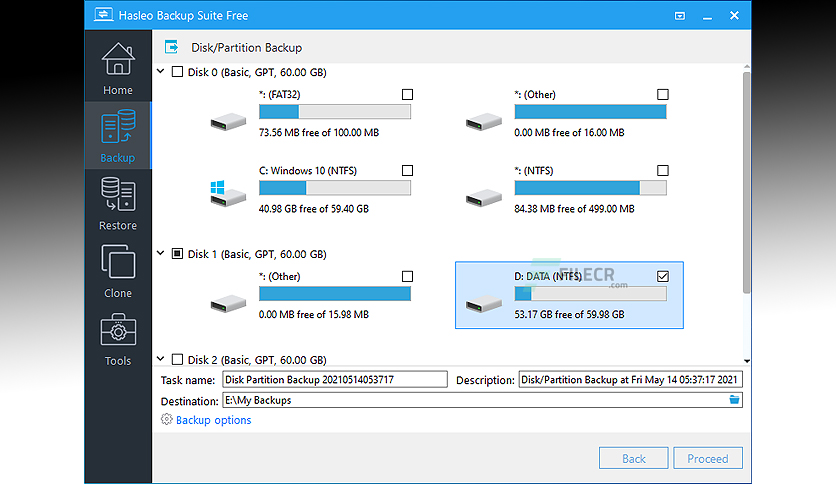Close the Hasleo Backup Suite window
This screenshot has height=484, width=836.
click(734, 15)
